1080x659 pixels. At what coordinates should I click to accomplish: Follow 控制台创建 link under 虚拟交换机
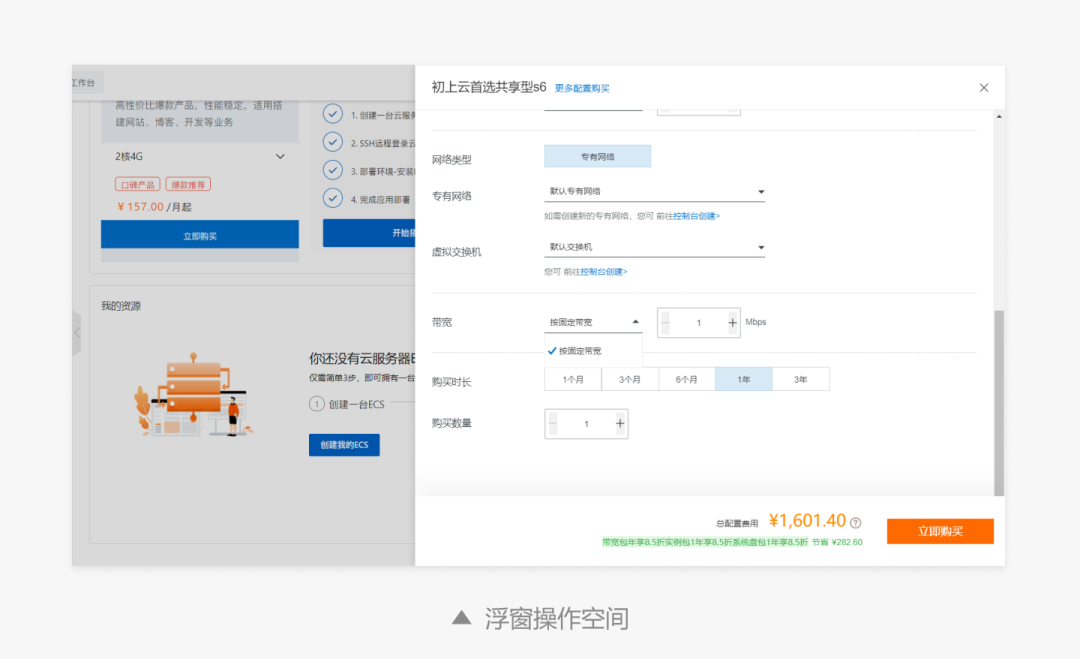coord(604,272)
